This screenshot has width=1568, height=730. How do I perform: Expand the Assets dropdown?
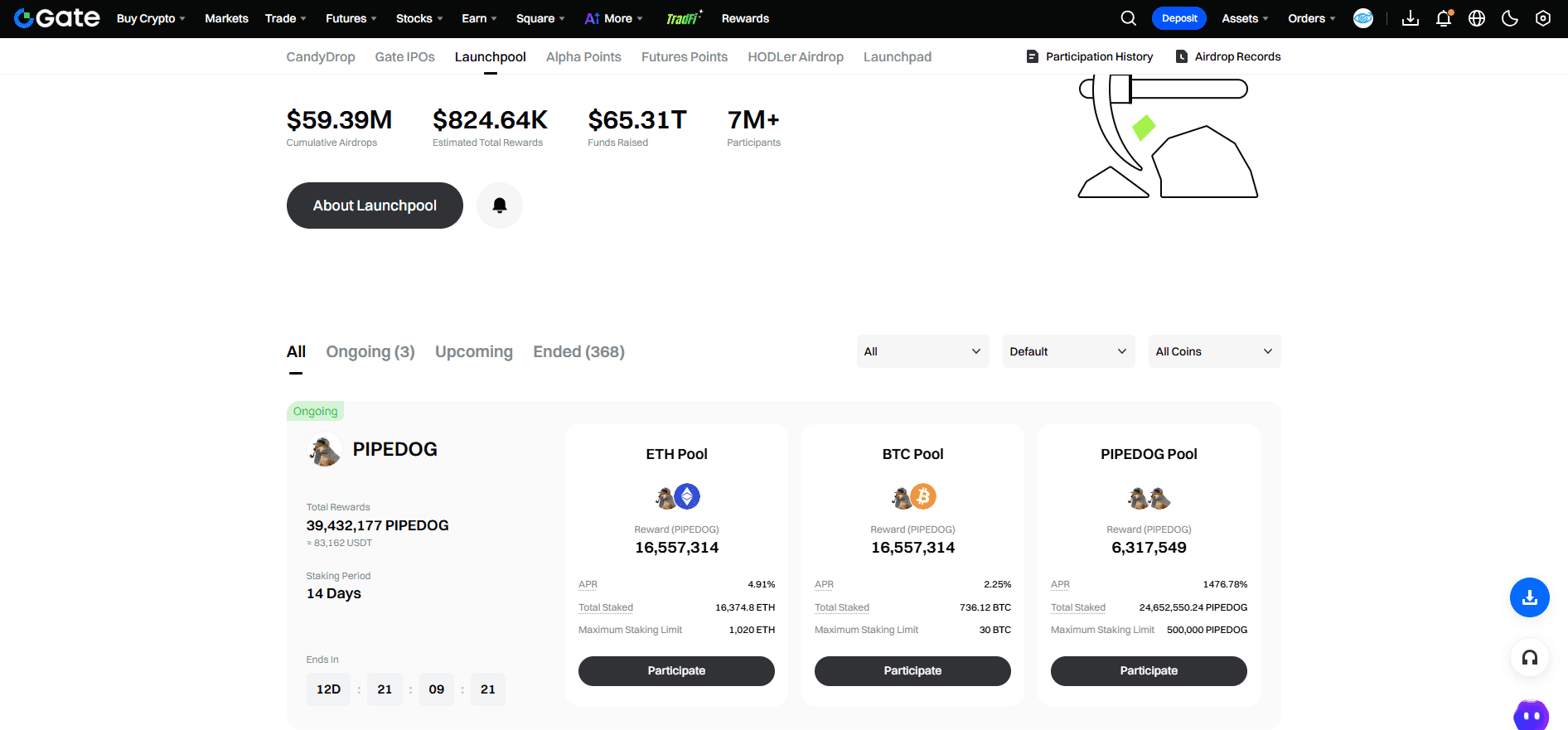(x=1245, y=18)
